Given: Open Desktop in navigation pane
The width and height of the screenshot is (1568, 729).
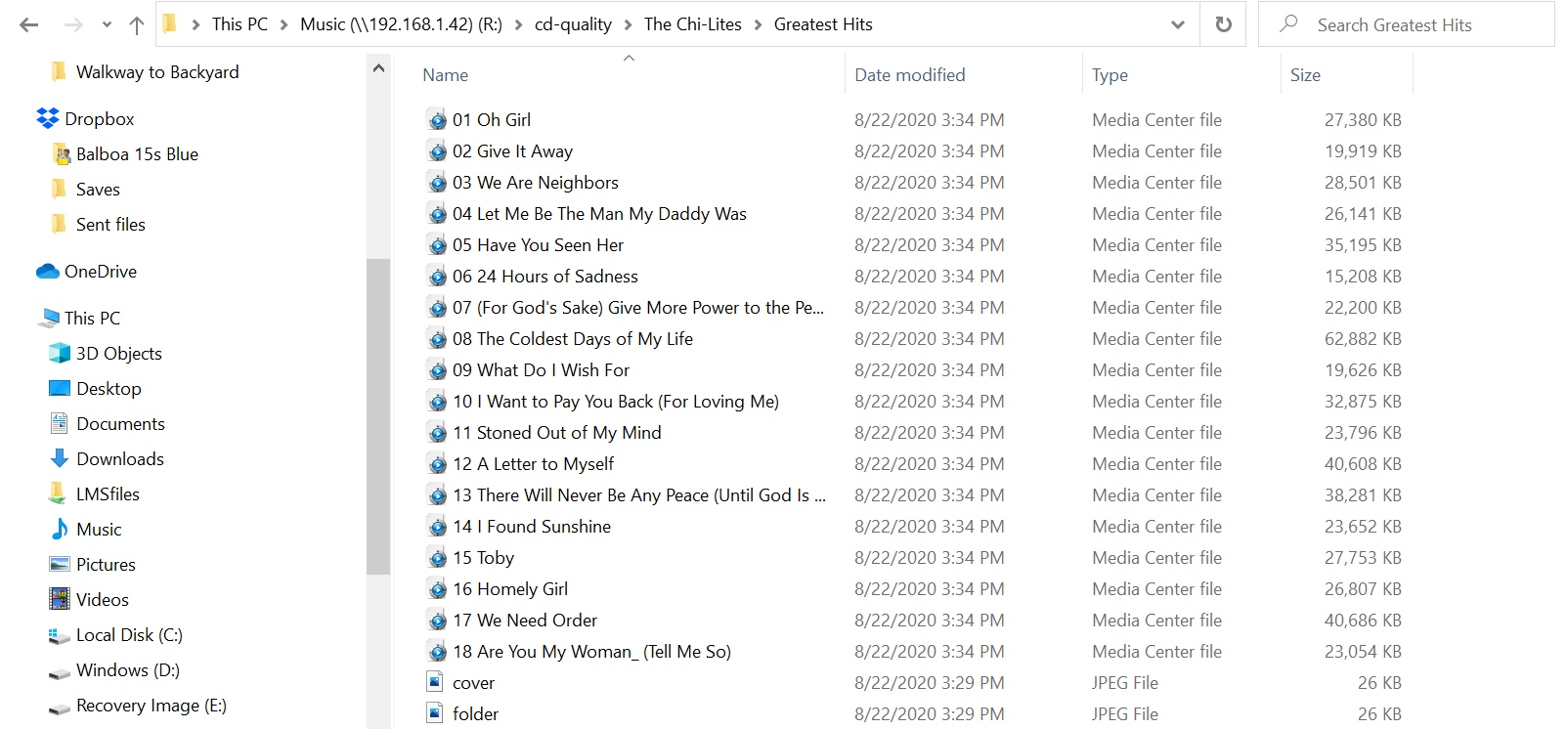Looking at the screenshot, I should click(109, 389).
